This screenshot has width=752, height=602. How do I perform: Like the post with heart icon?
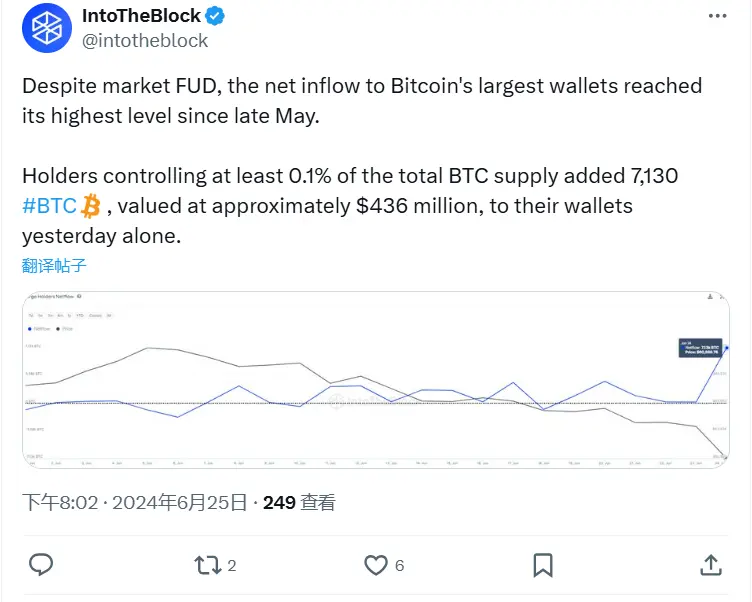[x=375, y=565]
